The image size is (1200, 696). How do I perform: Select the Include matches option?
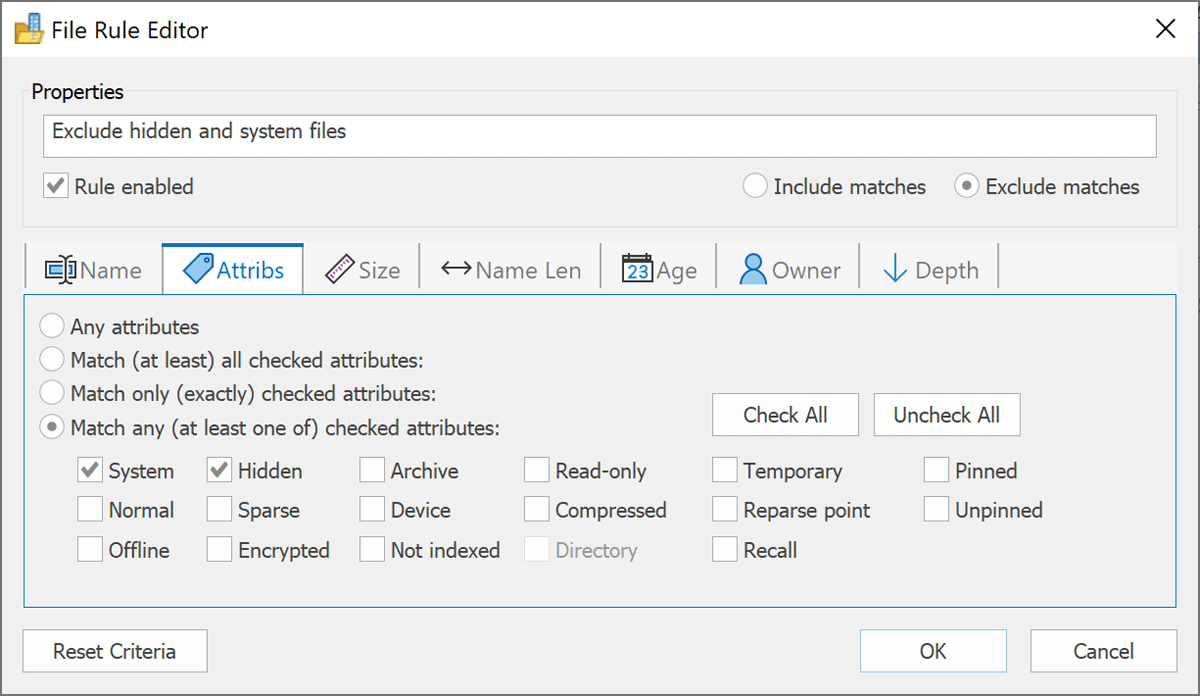point(755,186)
